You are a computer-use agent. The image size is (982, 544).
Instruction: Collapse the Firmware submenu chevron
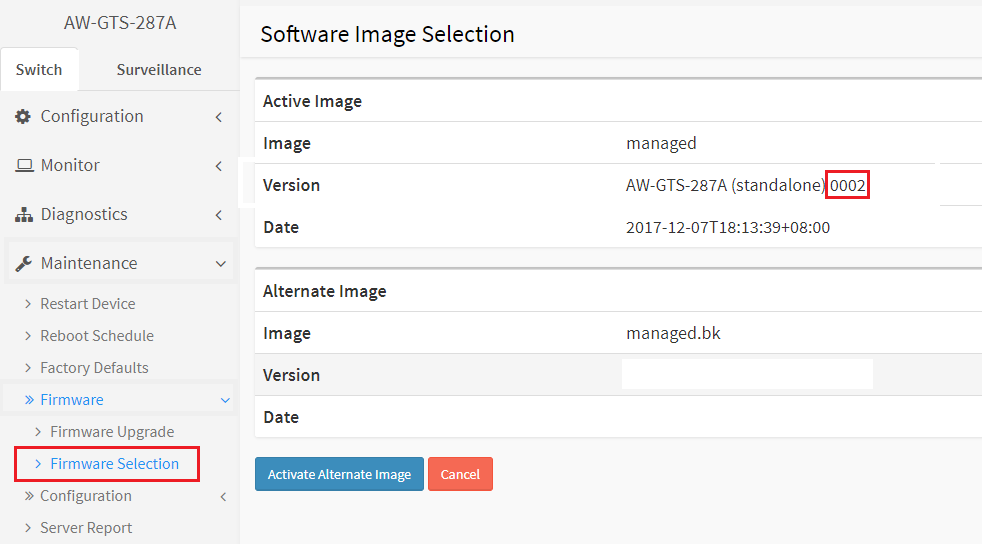[225, 401]
